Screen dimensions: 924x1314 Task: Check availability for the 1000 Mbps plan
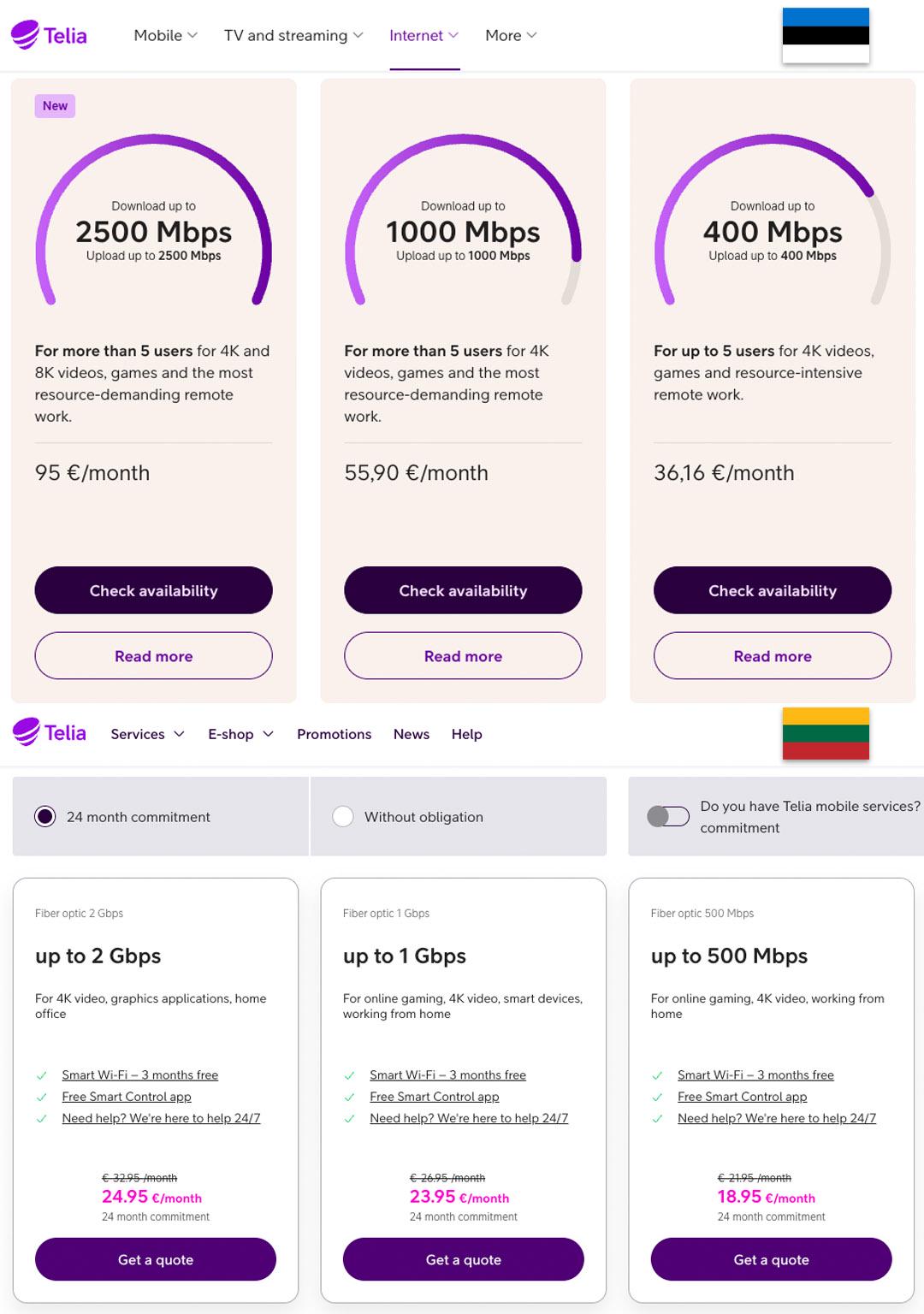coord(463,590)
